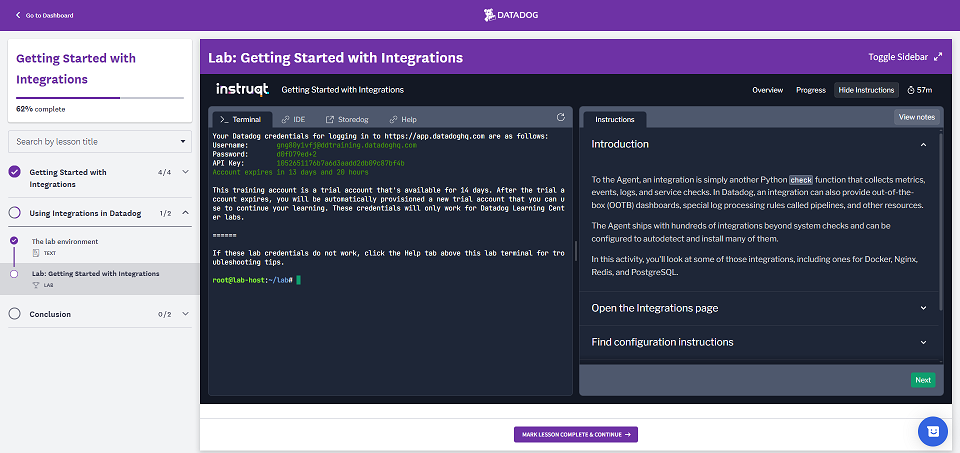Click the instructions panel scrollbar

[942, 220]
